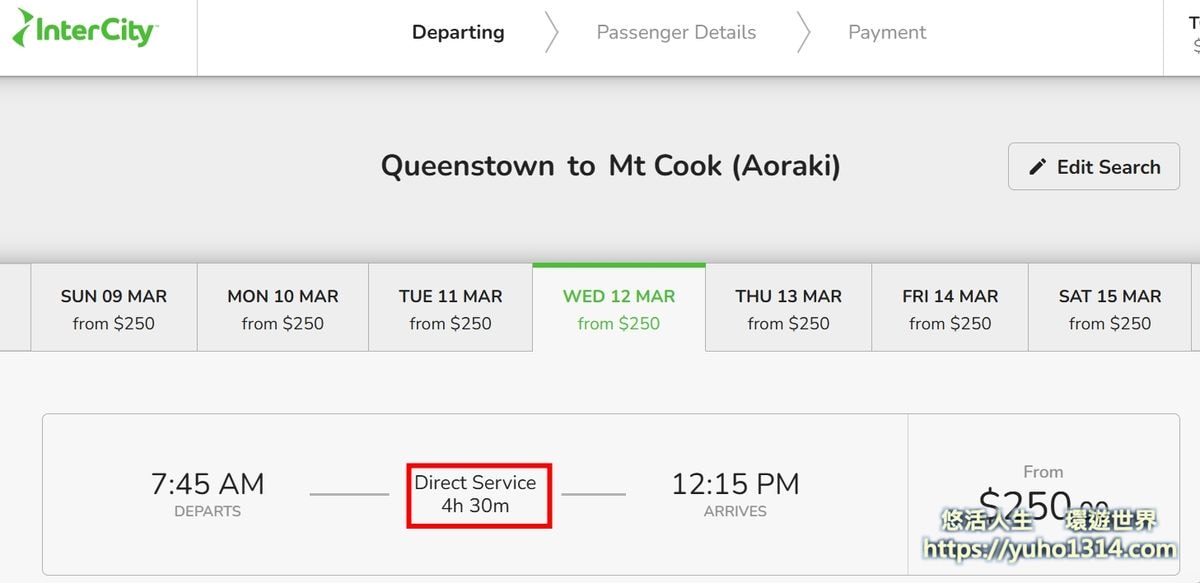Image resolution: width=1200 pixels, height=583 pixels.
Task: Click the Edit Search button
Action: [x=1094, y=167]
